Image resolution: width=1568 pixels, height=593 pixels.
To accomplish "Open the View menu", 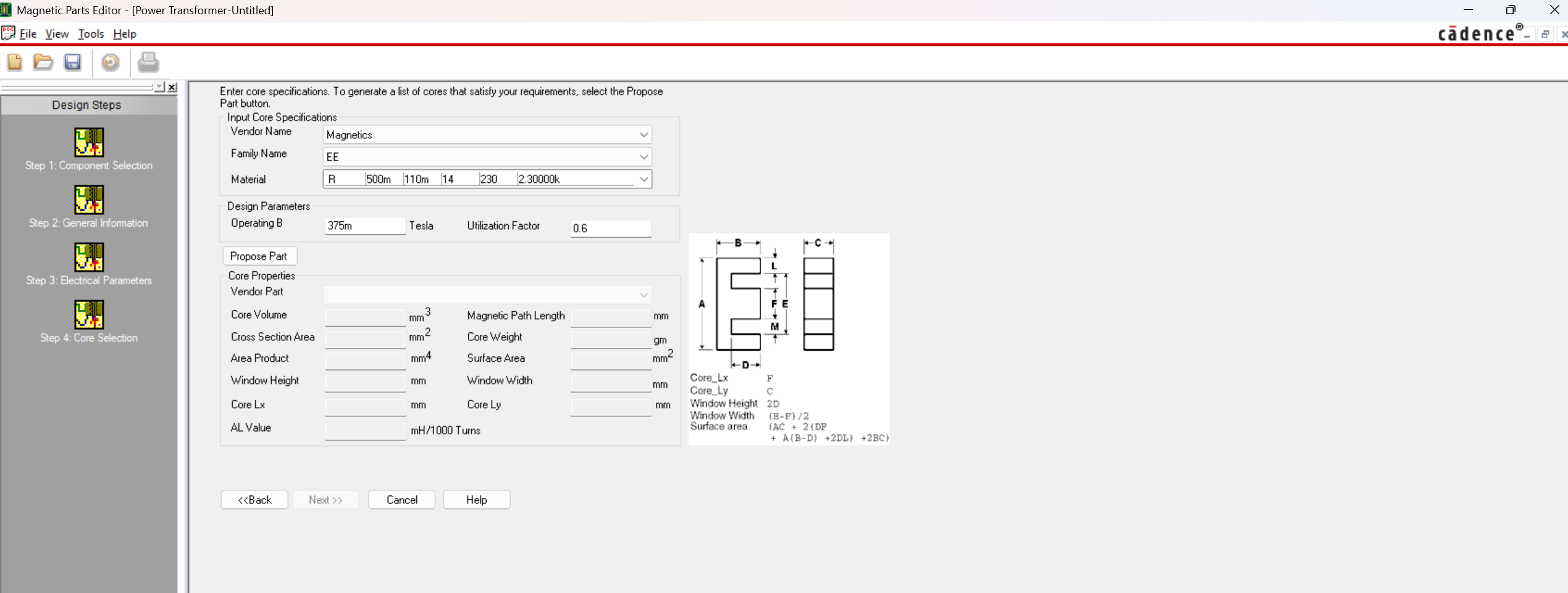I will pyautogui.click(x=57, y=34).
